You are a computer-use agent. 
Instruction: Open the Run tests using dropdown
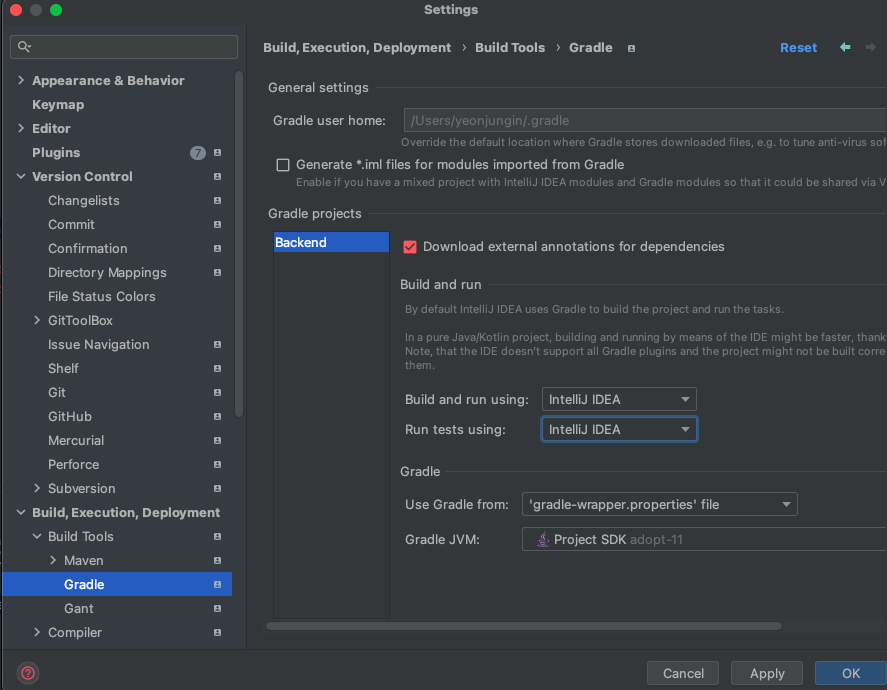(x=619, y=429)
